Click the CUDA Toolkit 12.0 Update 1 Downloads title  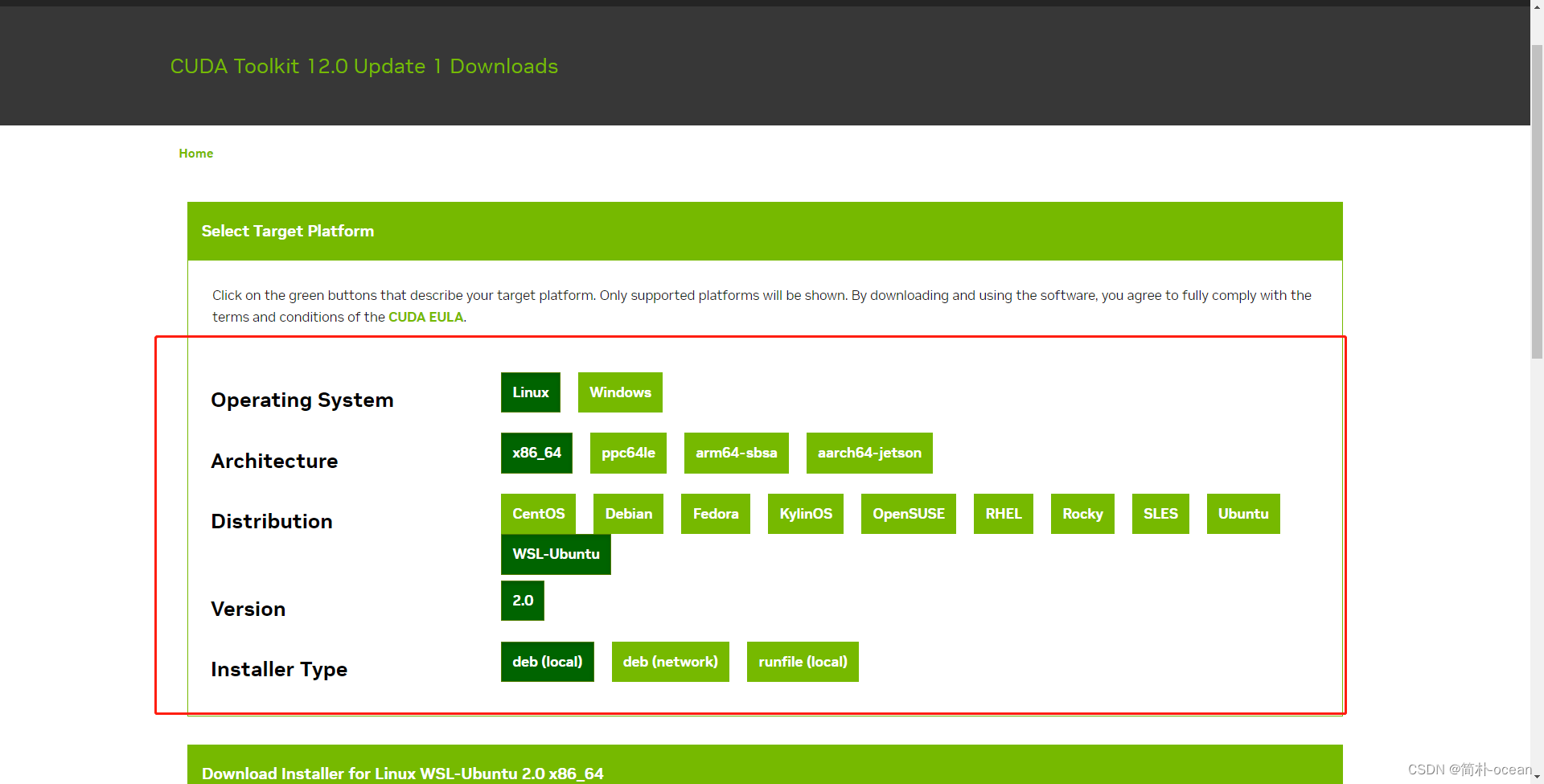point(363,66)
